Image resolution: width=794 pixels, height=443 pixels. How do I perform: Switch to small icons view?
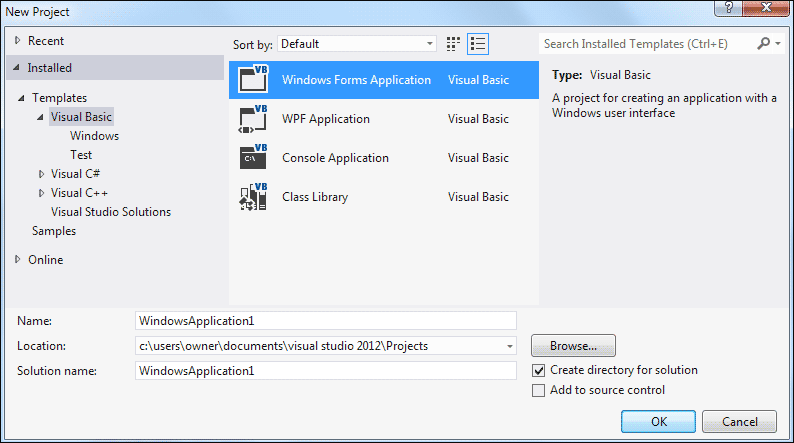click(454, 44)
